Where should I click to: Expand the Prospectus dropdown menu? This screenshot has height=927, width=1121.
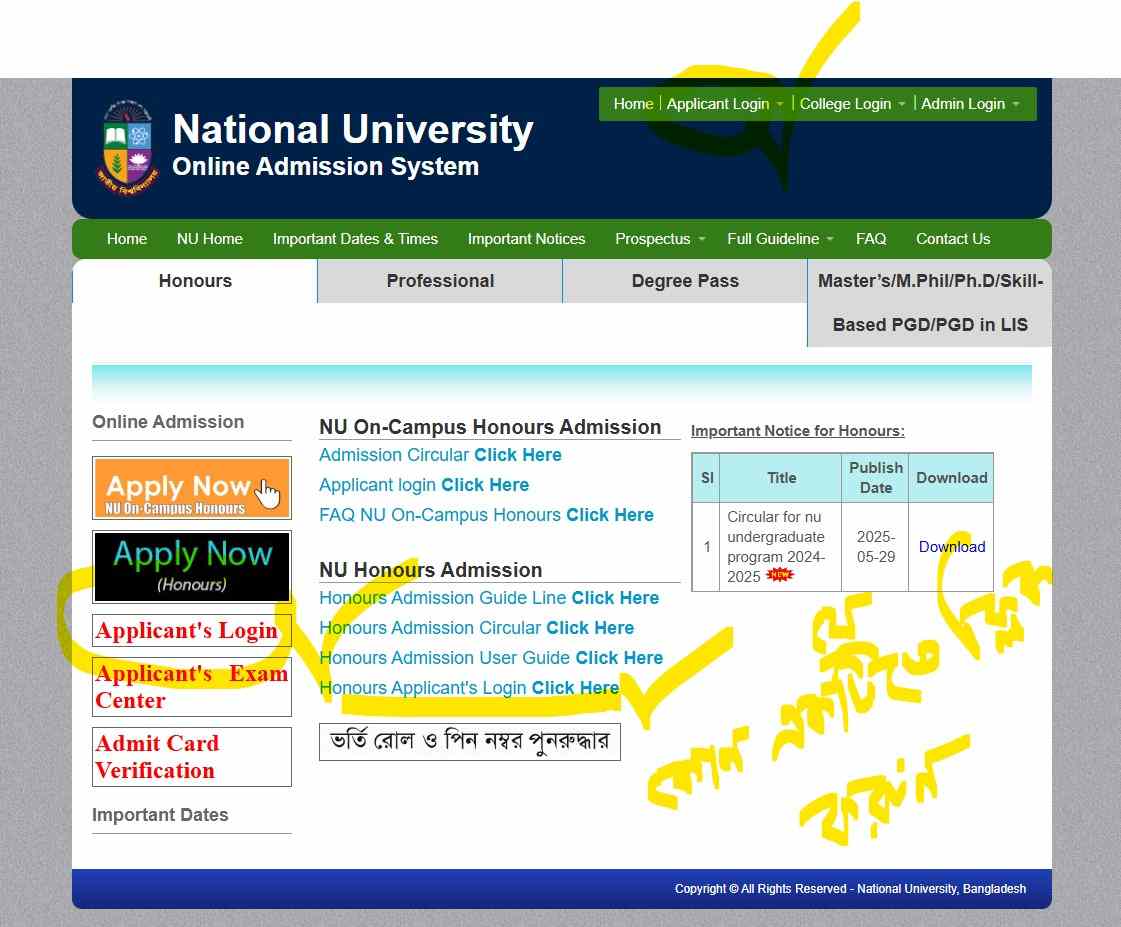click(659, 239)
